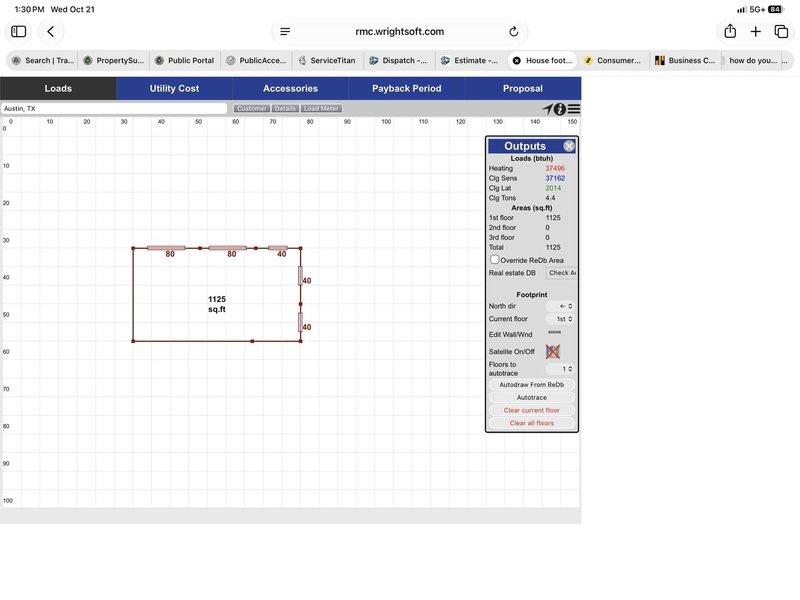Go back with the browser back arrow

pyautogui.click(x=51, y=32)
